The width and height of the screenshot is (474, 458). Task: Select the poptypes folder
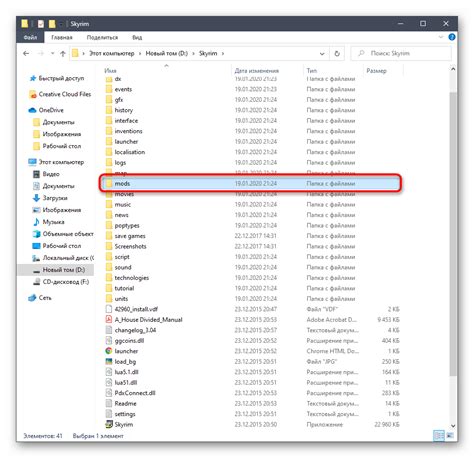coord(123,225)
